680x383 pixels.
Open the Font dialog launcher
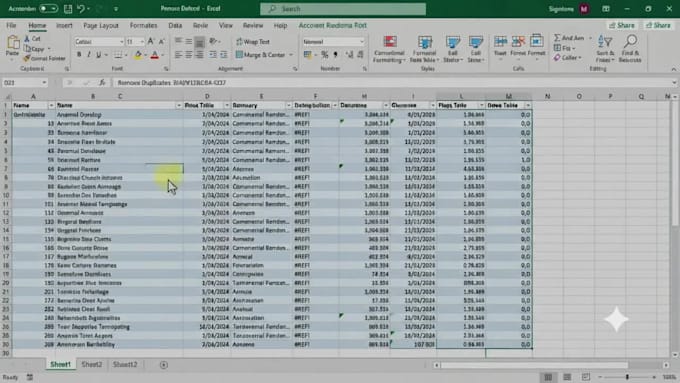(166, 69)
